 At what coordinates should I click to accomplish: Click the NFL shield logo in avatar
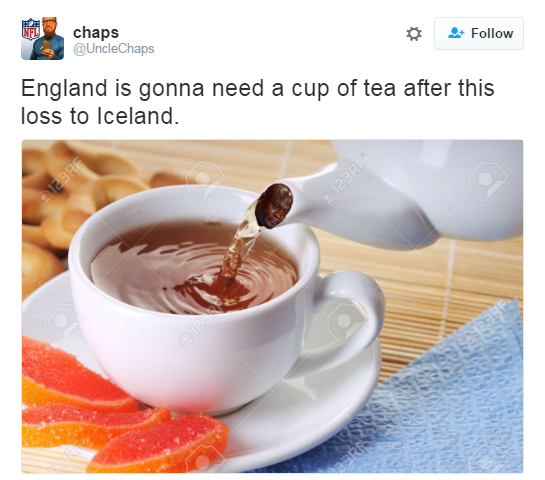[31, 29]
